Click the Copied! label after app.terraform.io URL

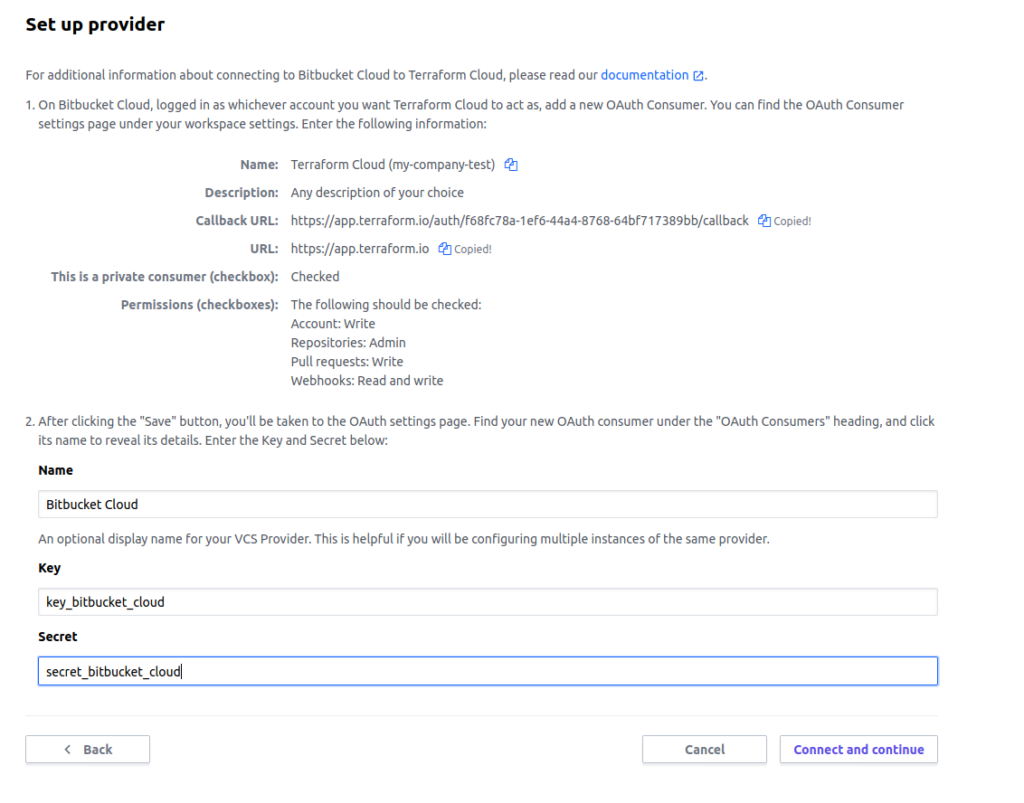pyautogui.click(x=473, y=249)
